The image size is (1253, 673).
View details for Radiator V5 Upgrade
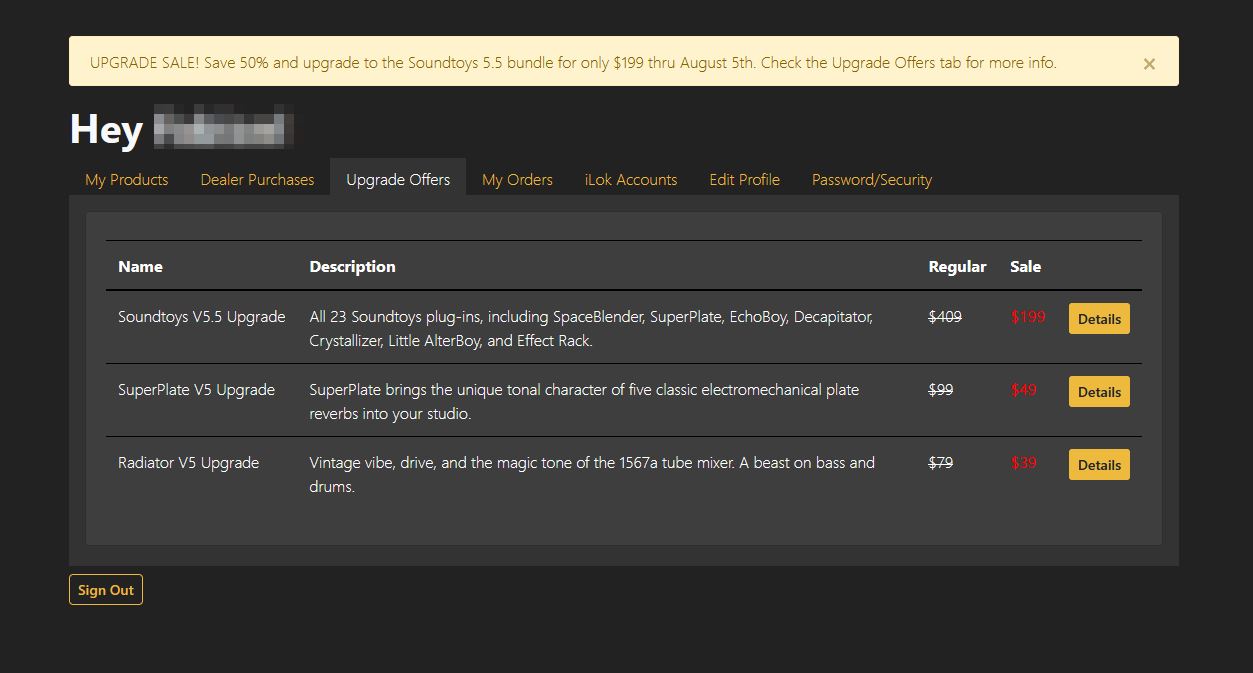pyautogui.click(x=1099, y=465)
